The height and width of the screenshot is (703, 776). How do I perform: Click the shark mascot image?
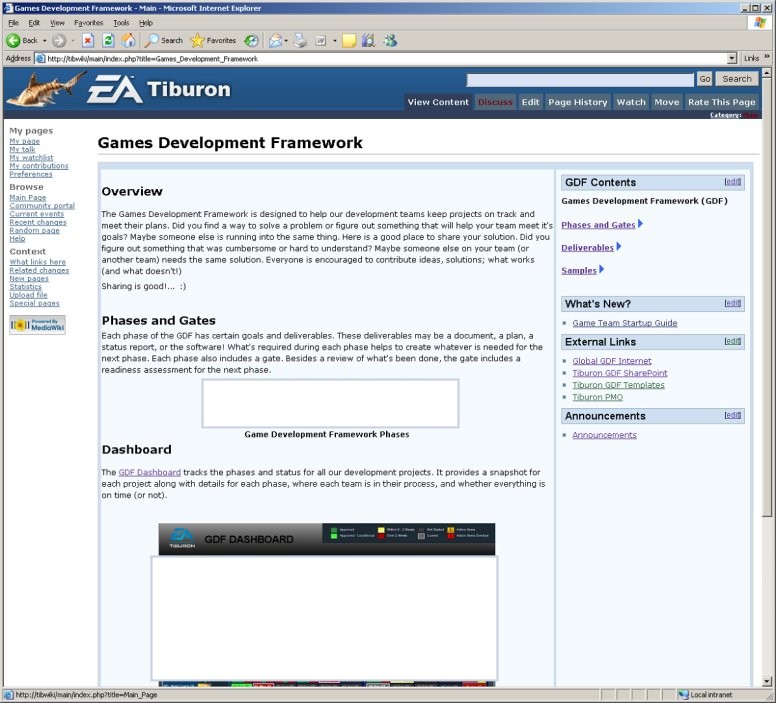[x=46, y=89]
